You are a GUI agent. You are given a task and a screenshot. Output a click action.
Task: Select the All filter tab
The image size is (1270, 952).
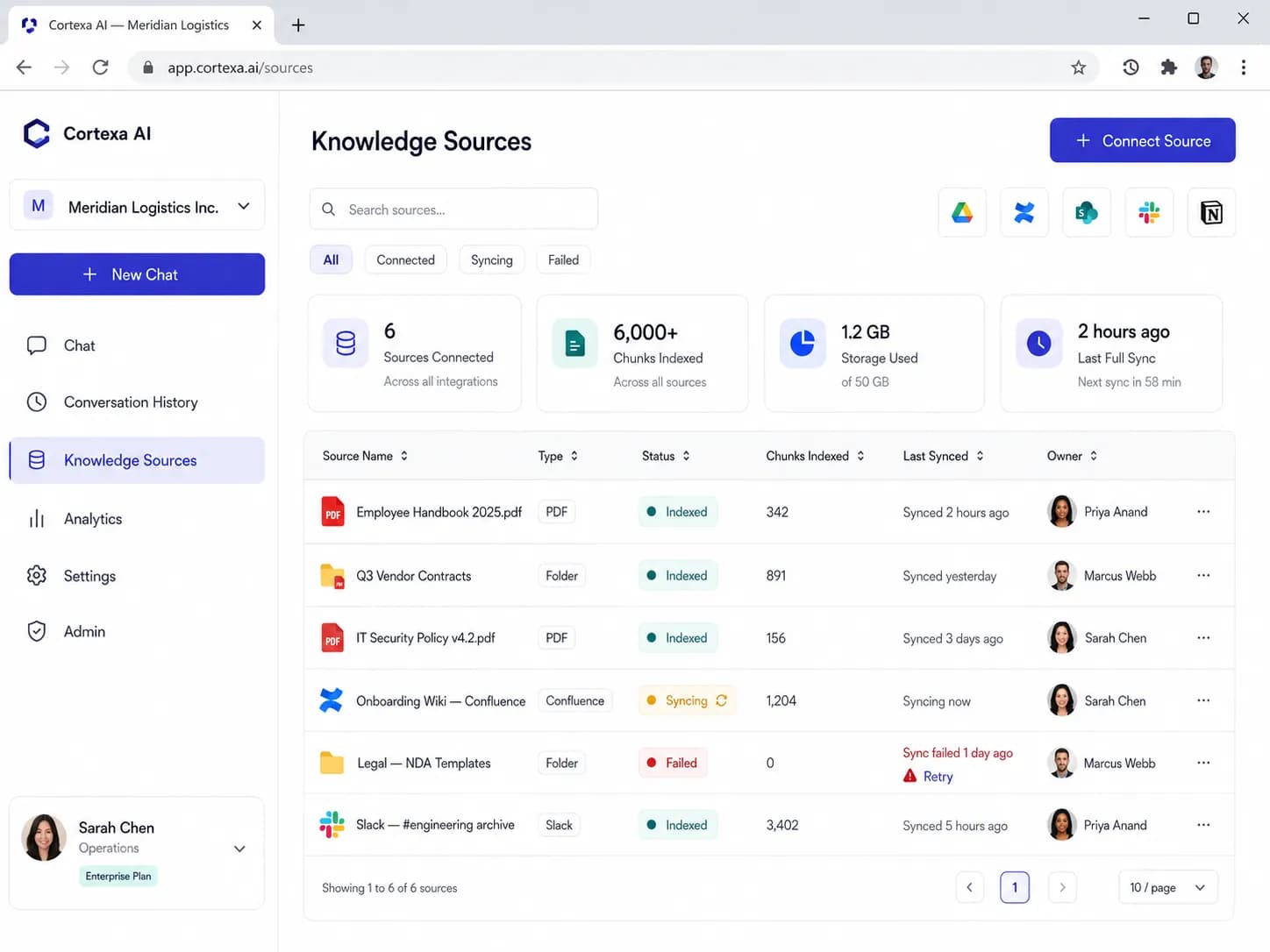[331, 259]
